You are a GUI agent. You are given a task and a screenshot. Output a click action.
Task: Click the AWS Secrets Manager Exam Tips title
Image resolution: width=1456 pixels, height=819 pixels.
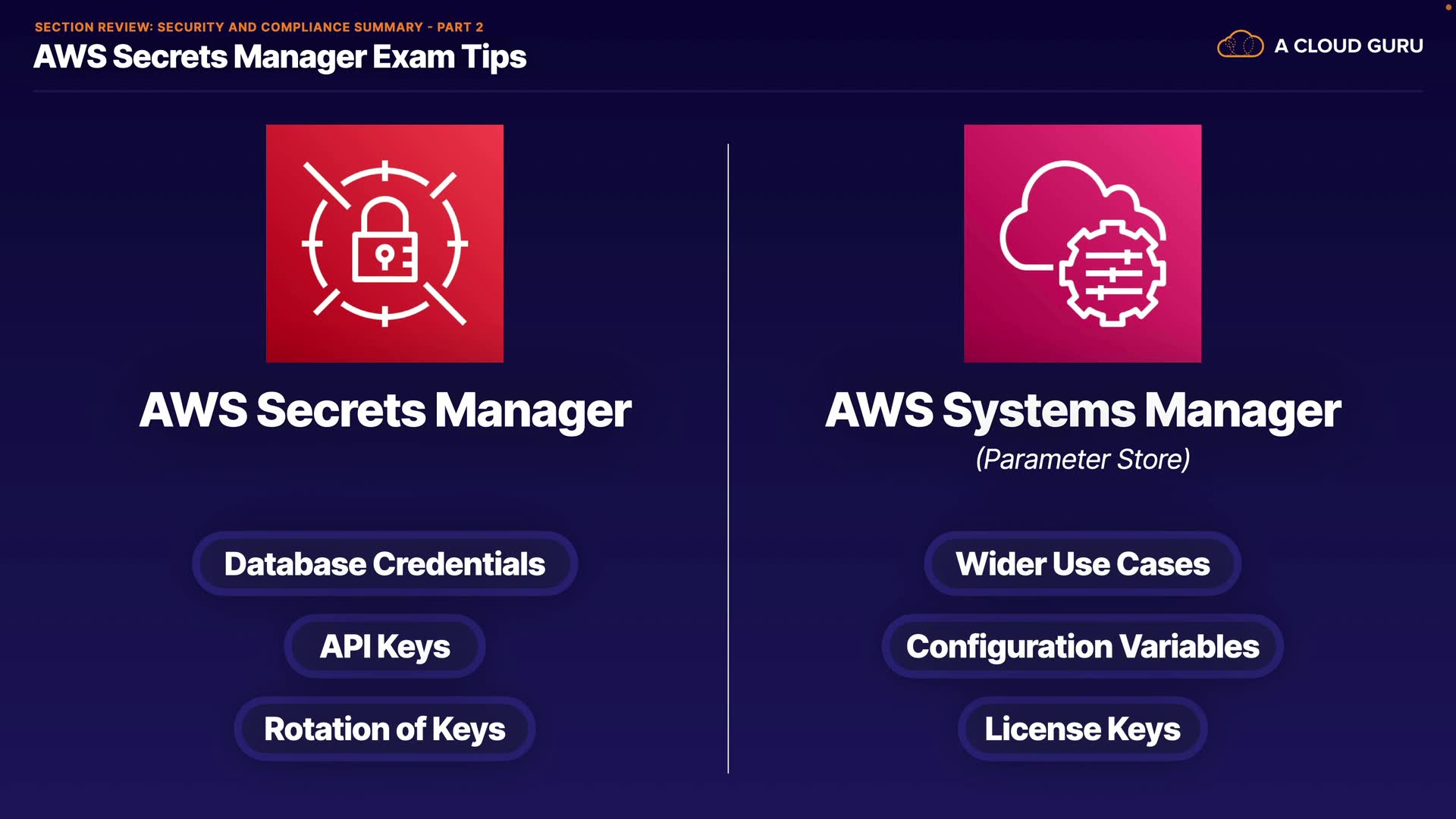point(280,57)
